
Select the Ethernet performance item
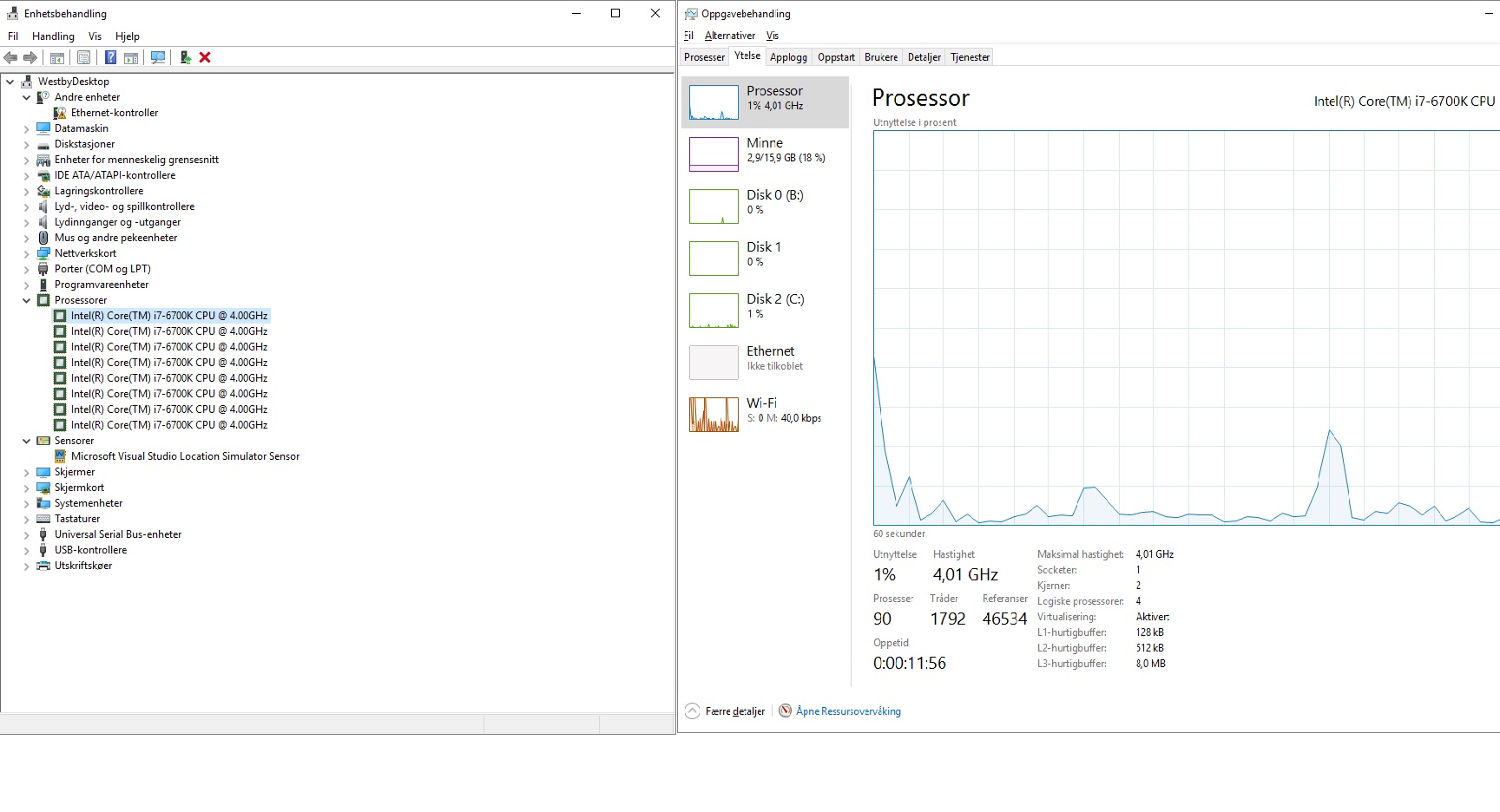point(765,363)
